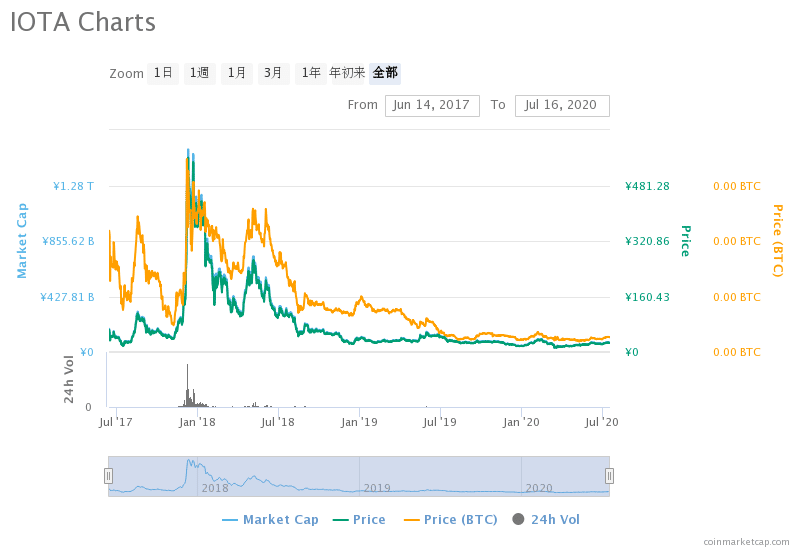800x550 pixels.
Task: Click the Jul '18 x-axis label
Action: tap(278, 422)
